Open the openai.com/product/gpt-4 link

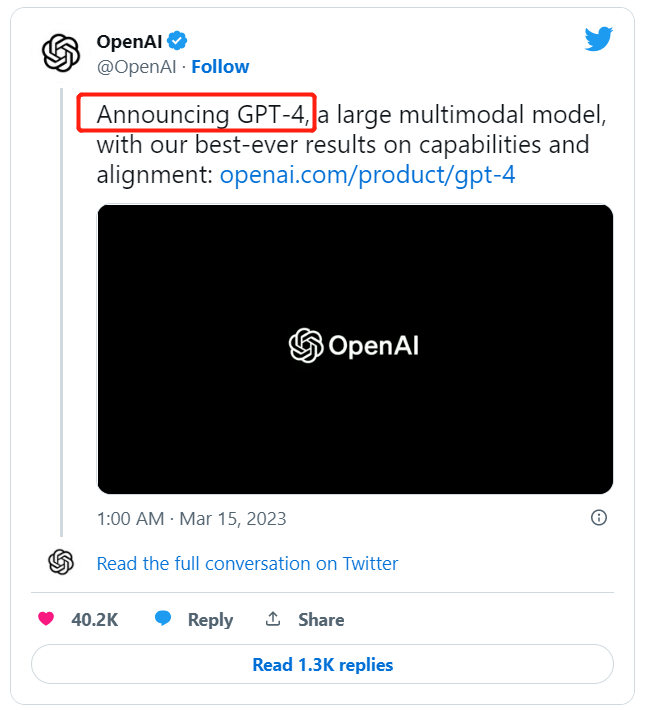367,175
